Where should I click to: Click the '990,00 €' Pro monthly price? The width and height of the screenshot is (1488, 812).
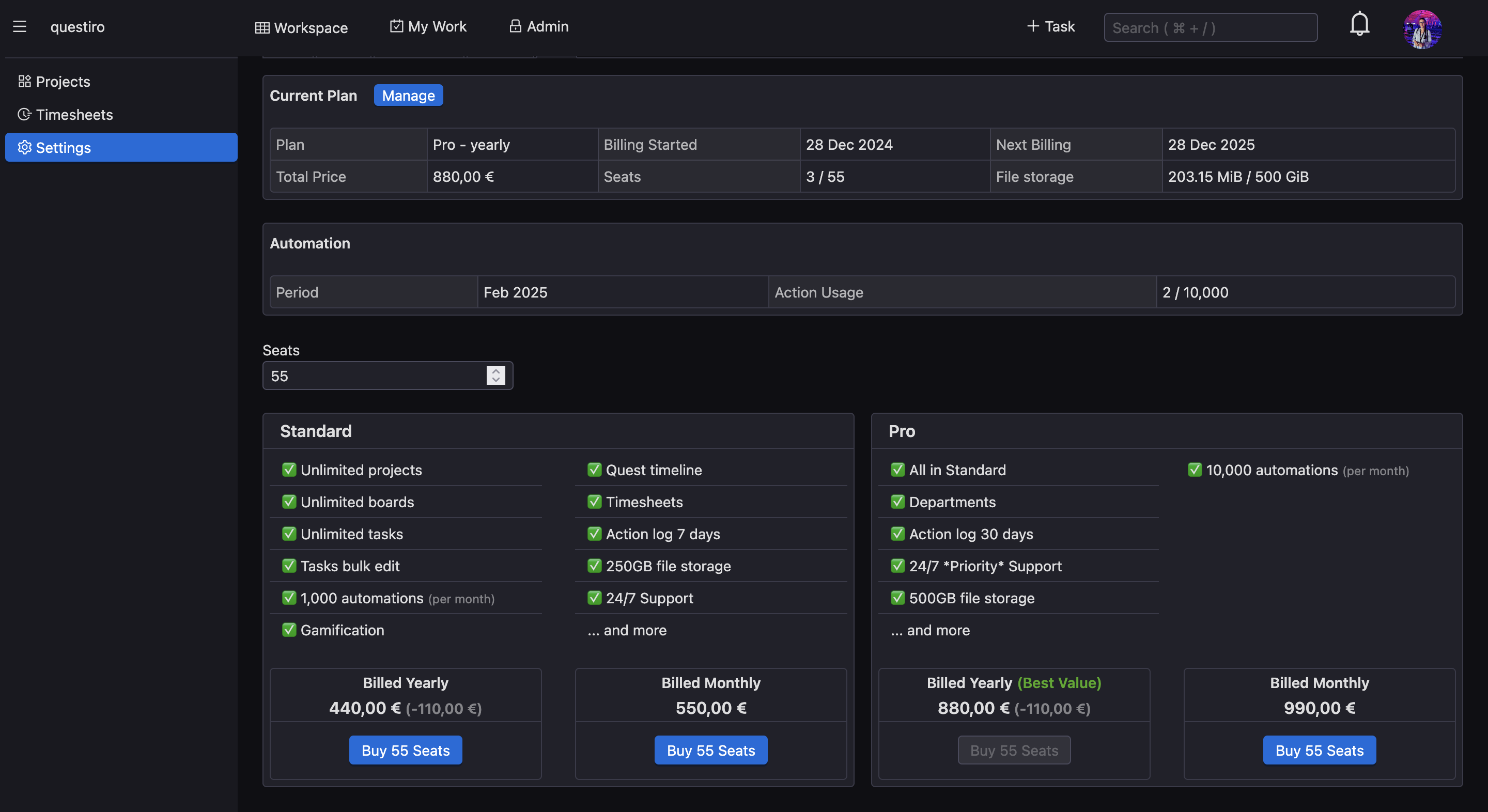click(1320, 708)
